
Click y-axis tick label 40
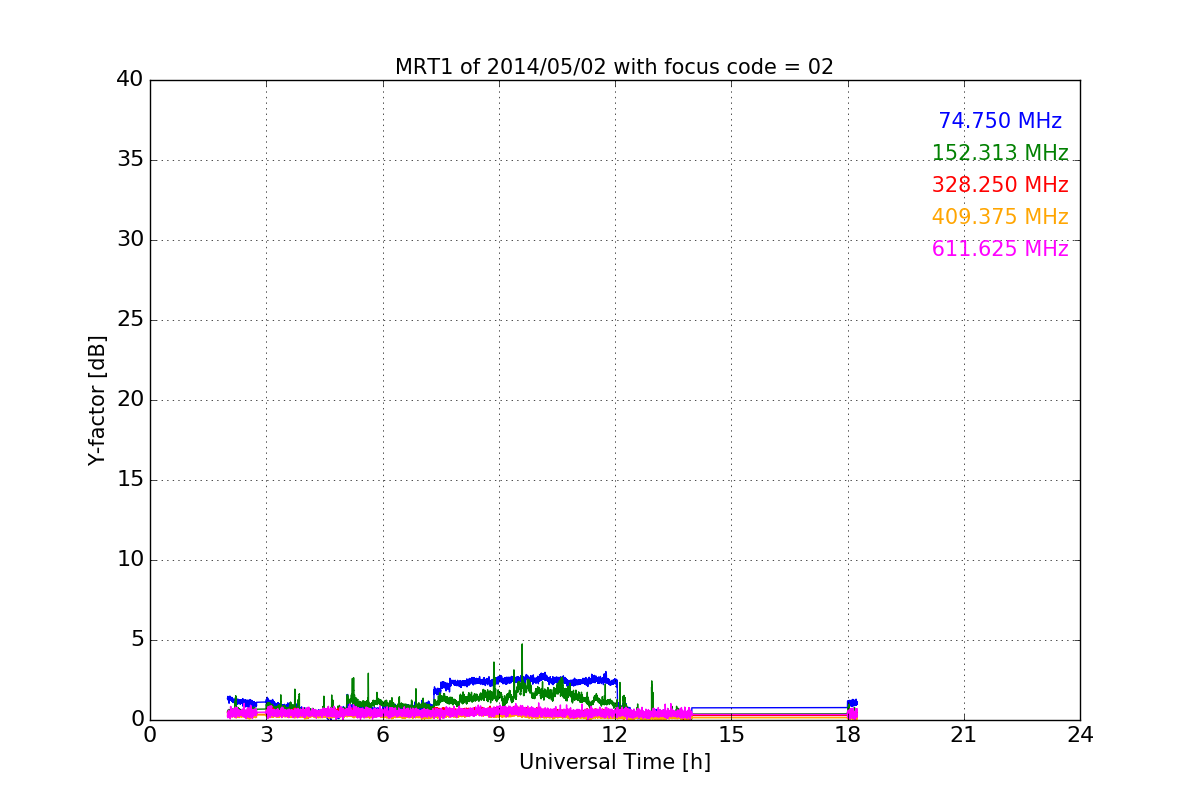(x=130, y=80)
